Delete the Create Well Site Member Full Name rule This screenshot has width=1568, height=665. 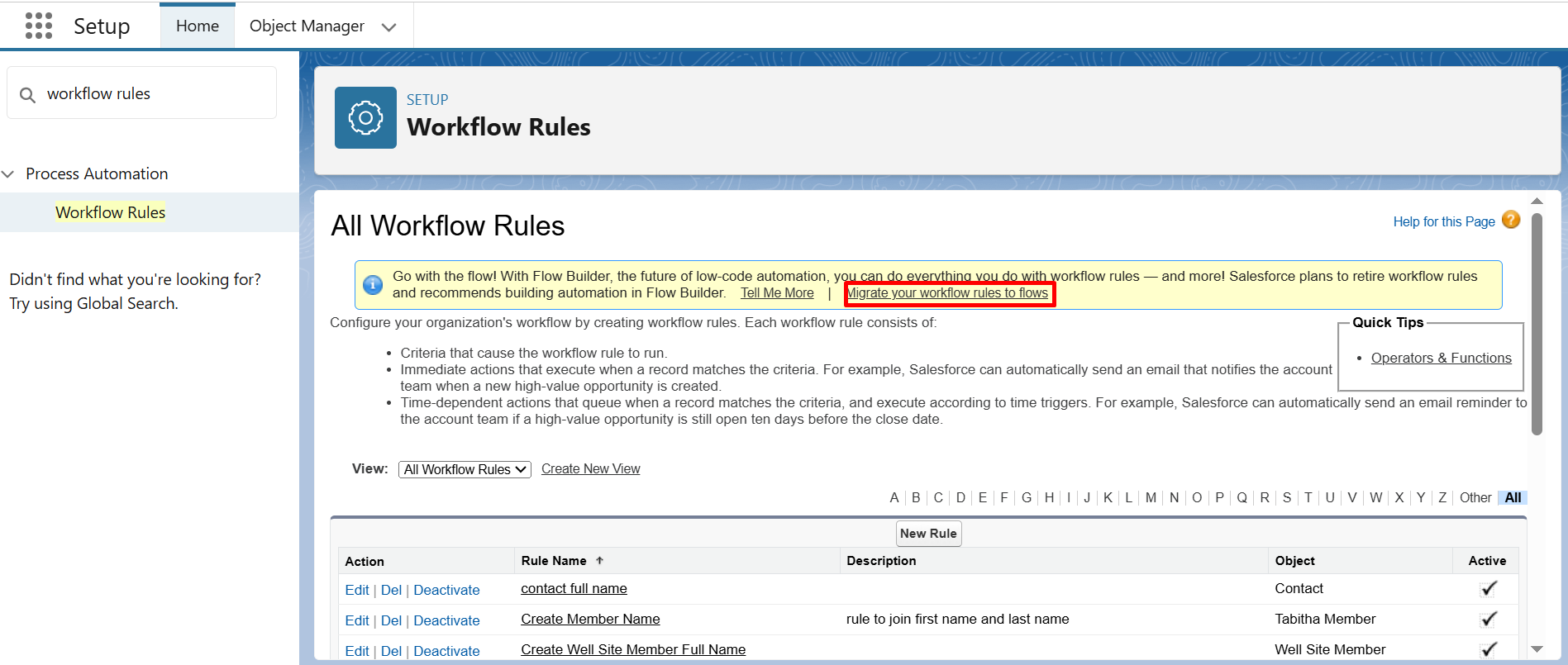(x=391, y=651)
